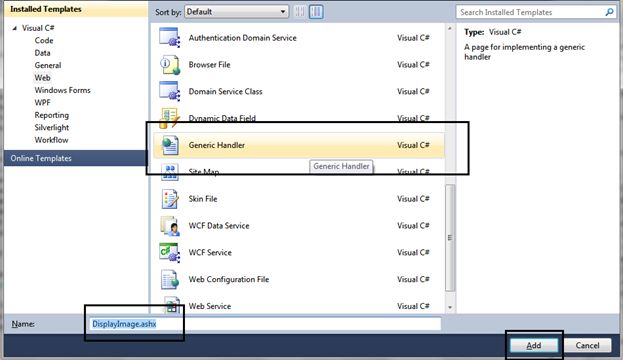
Task: Click the Add button
Action: pyautogui.click(x=534, y=345)
